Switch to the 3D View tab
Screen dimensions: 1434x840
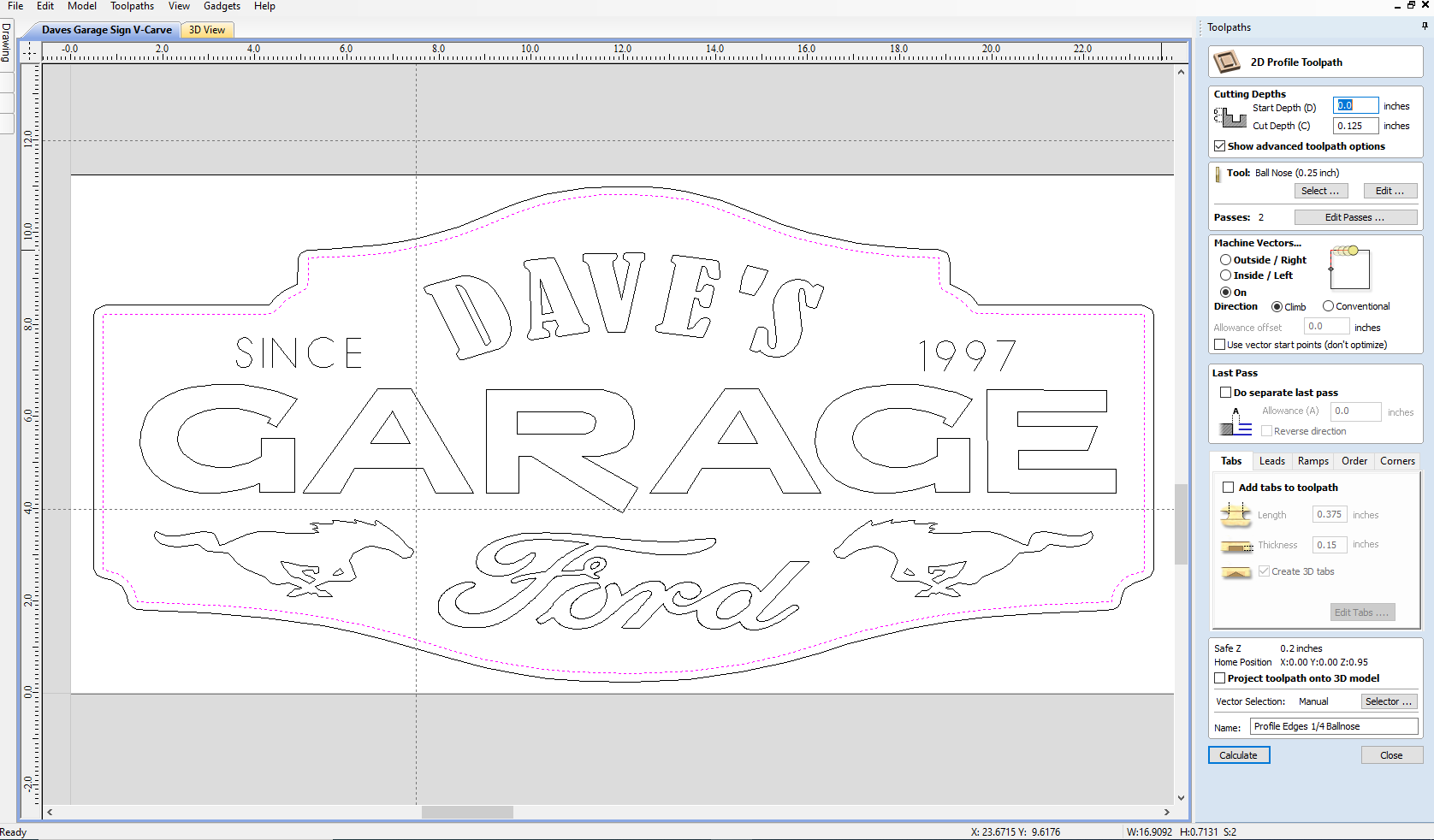tap(207, 30)
